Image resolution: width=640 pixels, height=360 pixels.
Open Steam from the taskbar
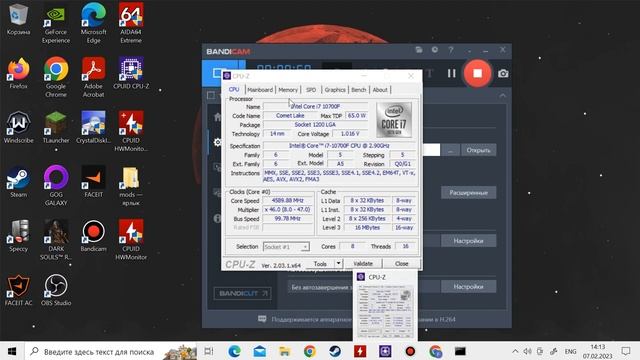tap(335, 351)
